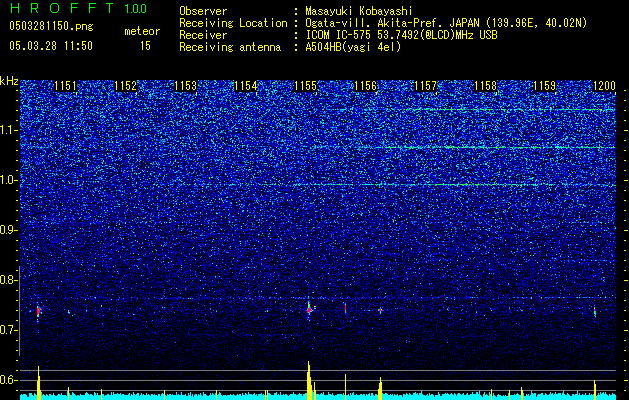Click the tallest yellow power spike below 1155
Viewport: 629px width, 400px height.
point(308,380)
